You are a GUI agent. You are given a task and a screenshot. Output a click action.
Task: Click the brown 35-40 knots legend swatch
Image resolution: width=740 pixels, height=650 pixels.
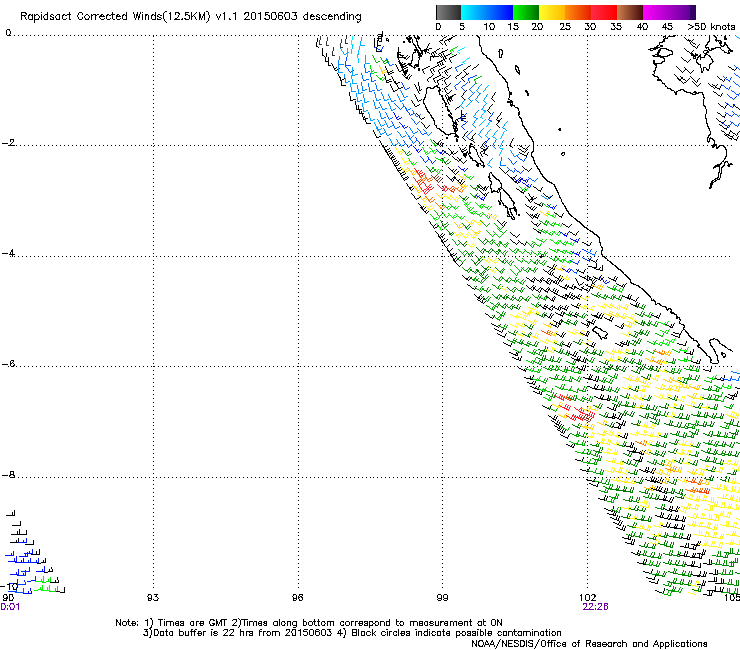point(630,12)
